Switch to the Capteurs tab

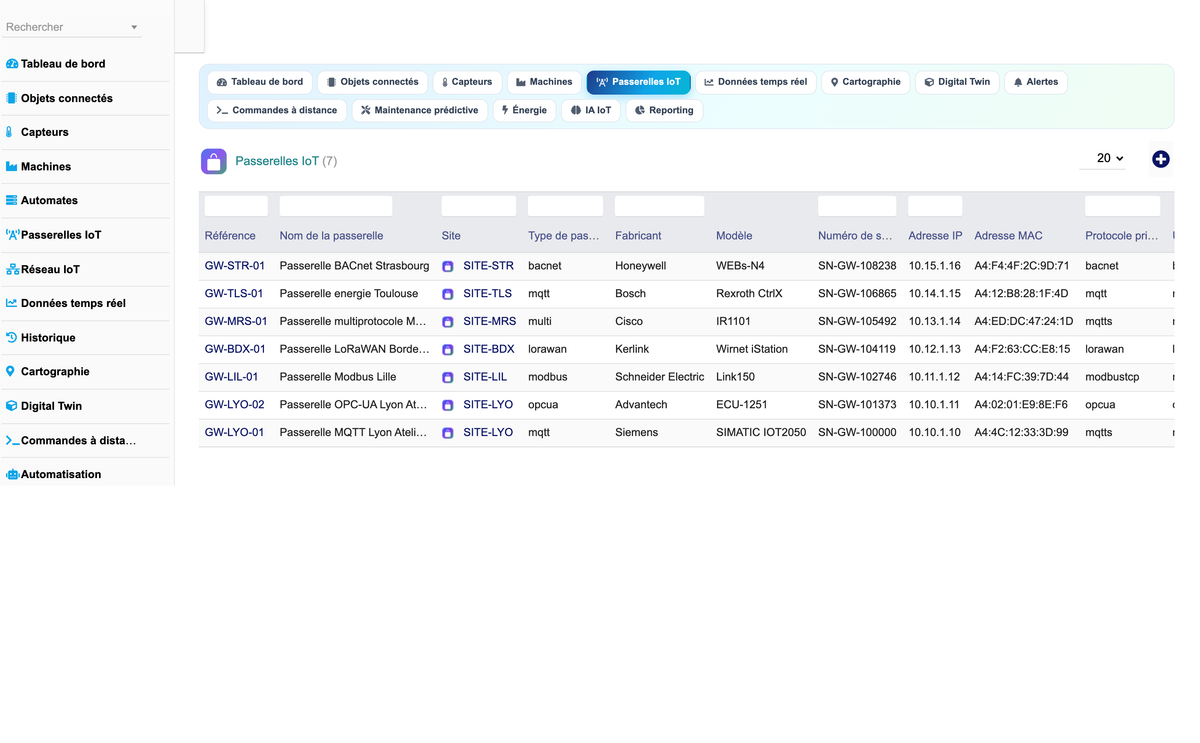click(467, 82)
